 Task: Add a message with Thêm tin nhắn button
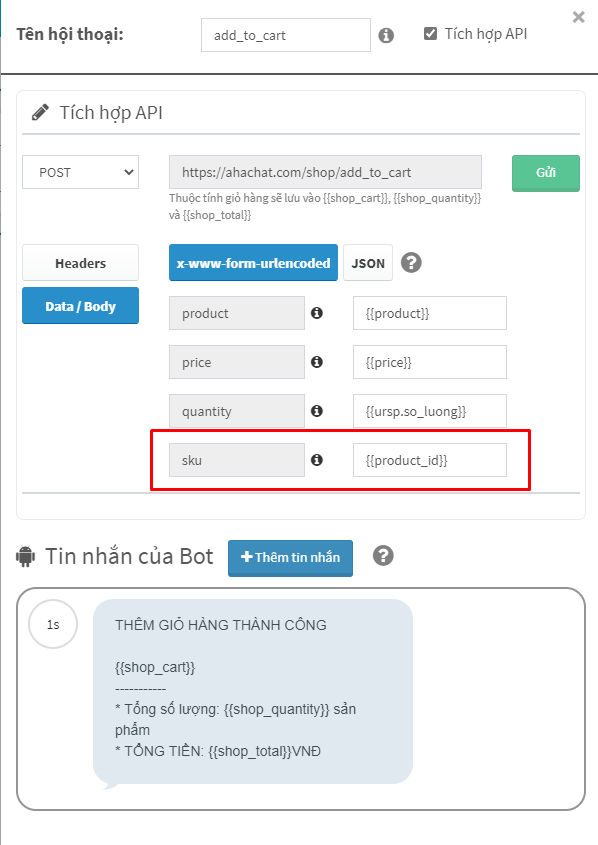click(x=290, y=558)
